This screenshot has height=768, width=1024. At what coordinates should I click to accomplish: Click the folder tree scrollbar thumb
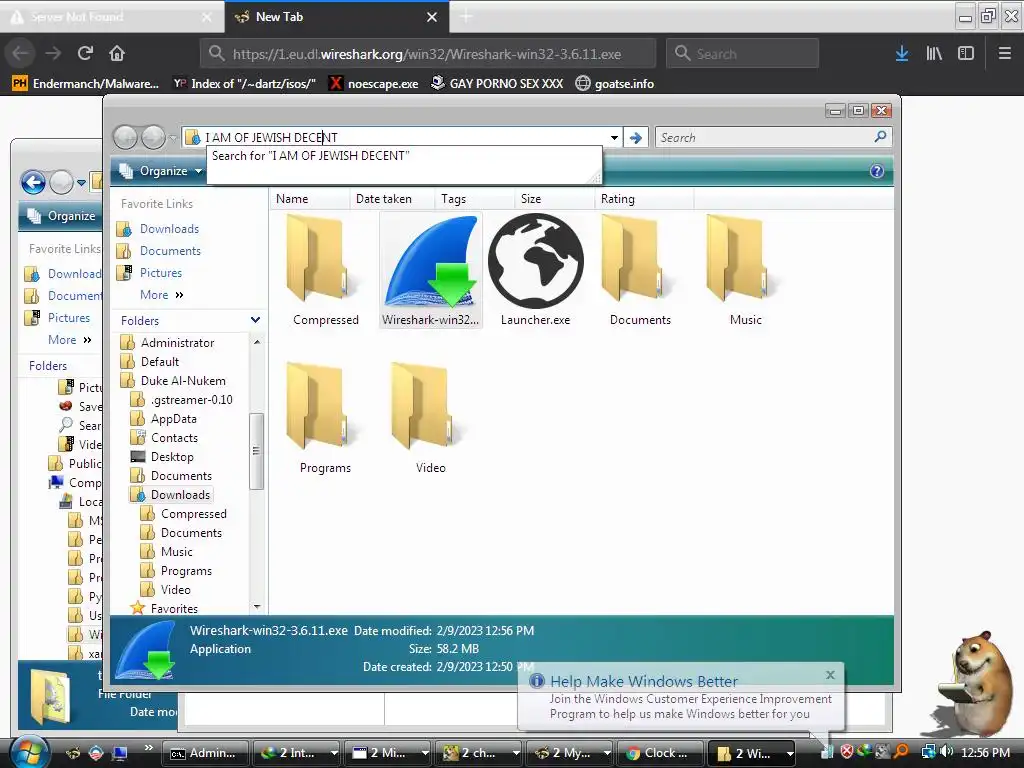pyautogui.click(x=256, y=451)
